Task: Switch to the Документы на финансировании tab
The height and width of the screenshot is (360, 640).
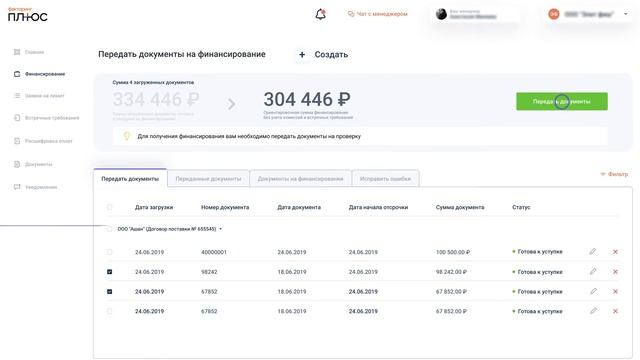Action: pyautogui.click(x=300, y=179)
